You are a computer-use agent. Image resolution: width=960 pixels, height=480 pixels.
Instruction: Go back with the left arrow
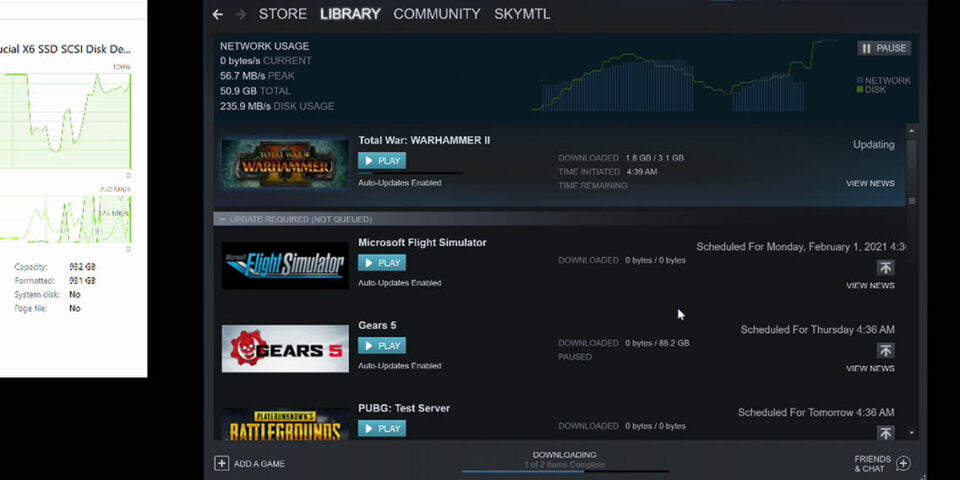coord(217,14)
